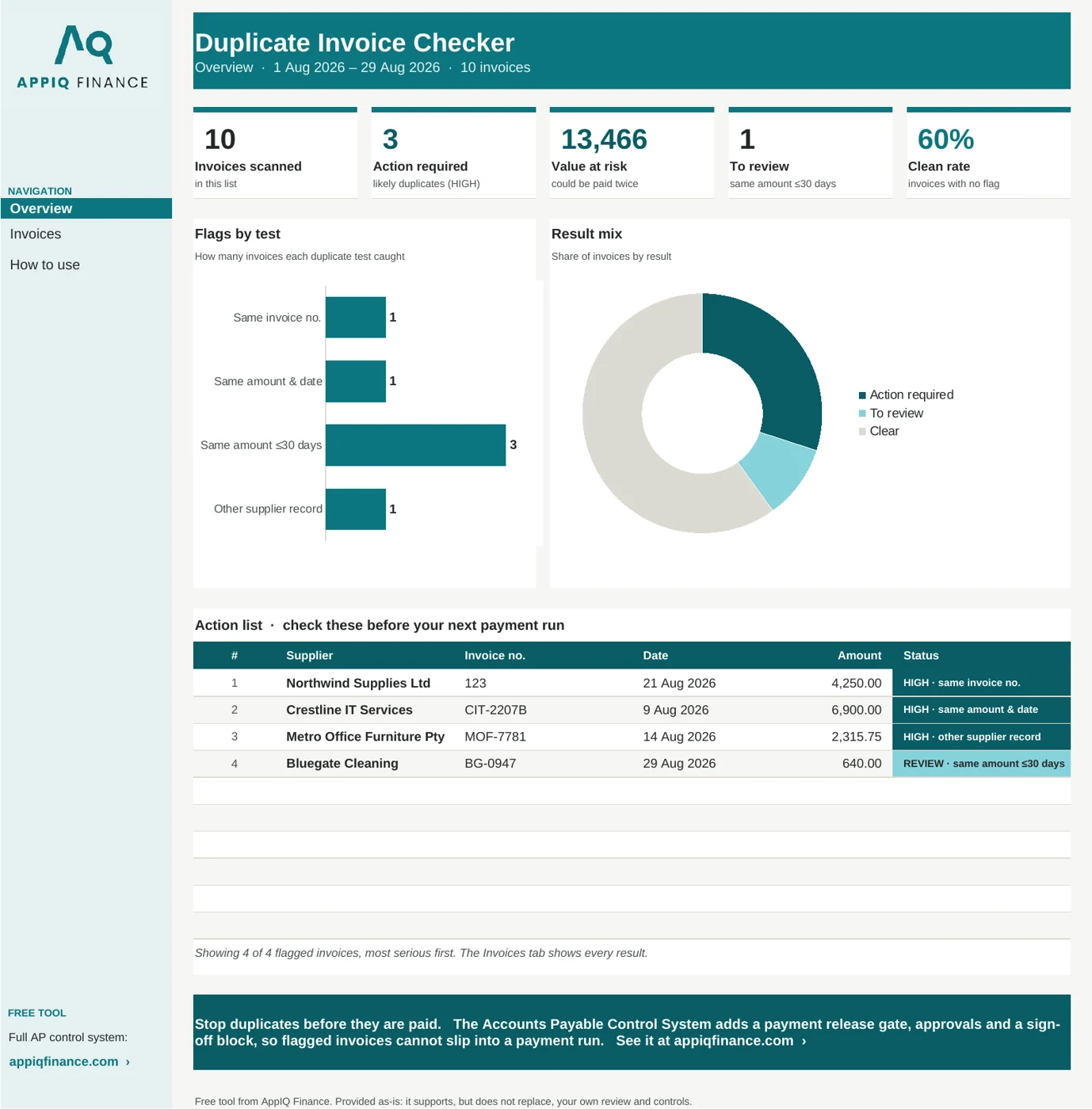Image resolution: width=1092 pixels, height=1109 pixels.
Task: Select the Action required card value 3
Action: [x=391, y=139]
